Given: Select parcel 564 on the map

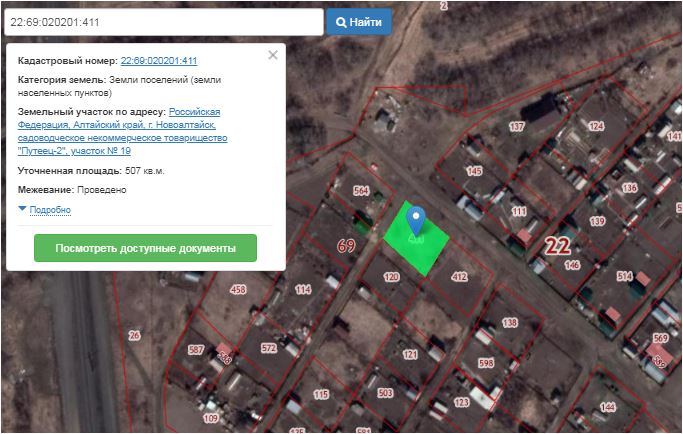Looking at the screenshot, I should pyautogui.click(x=361, y=191).
